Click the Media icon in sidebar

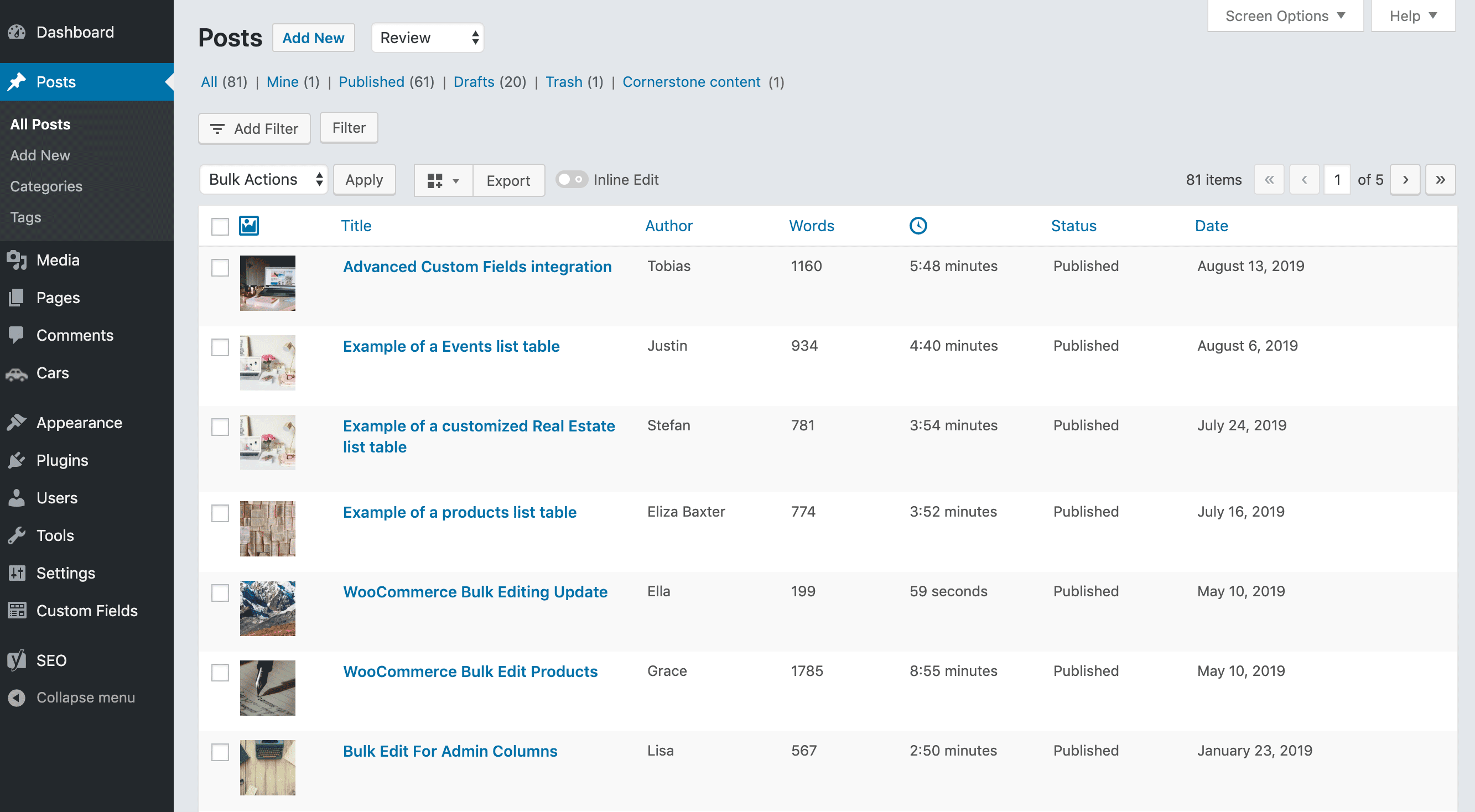(17, 260)
